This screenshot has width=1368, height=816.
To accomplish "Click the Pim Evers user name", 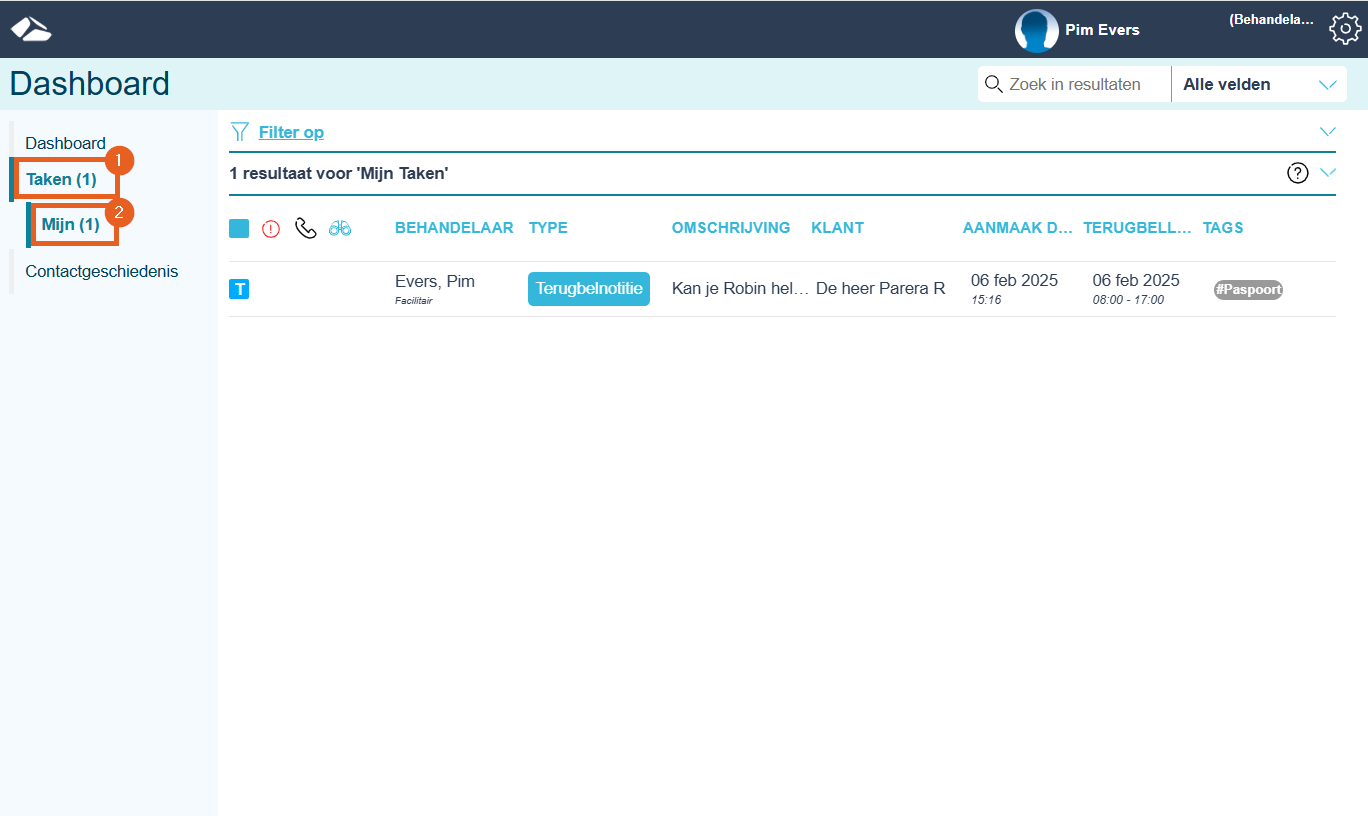I will [x=1102, y=30].
